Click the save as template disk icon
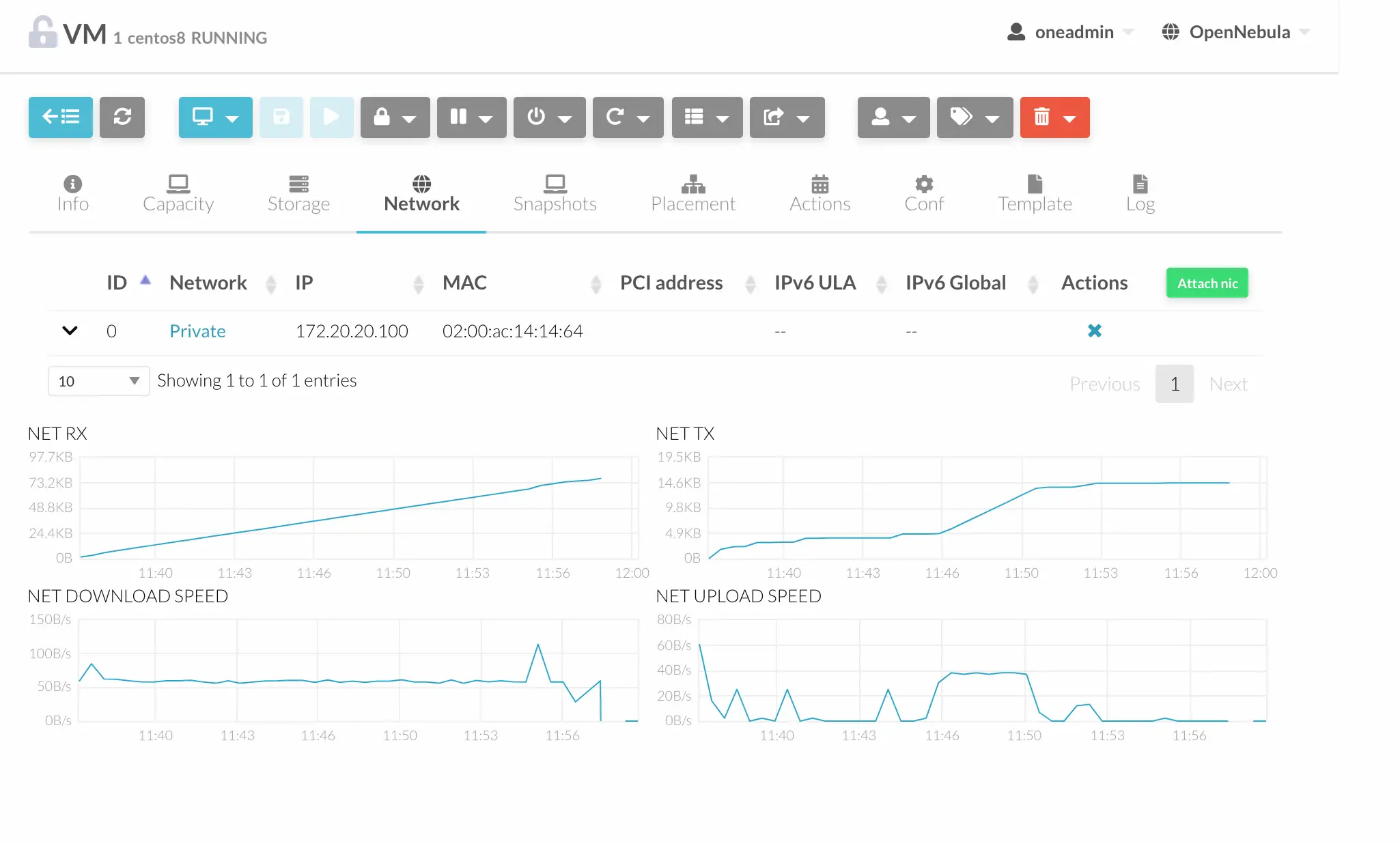This screenshot has width=1400, height=844. click(281, 117)
